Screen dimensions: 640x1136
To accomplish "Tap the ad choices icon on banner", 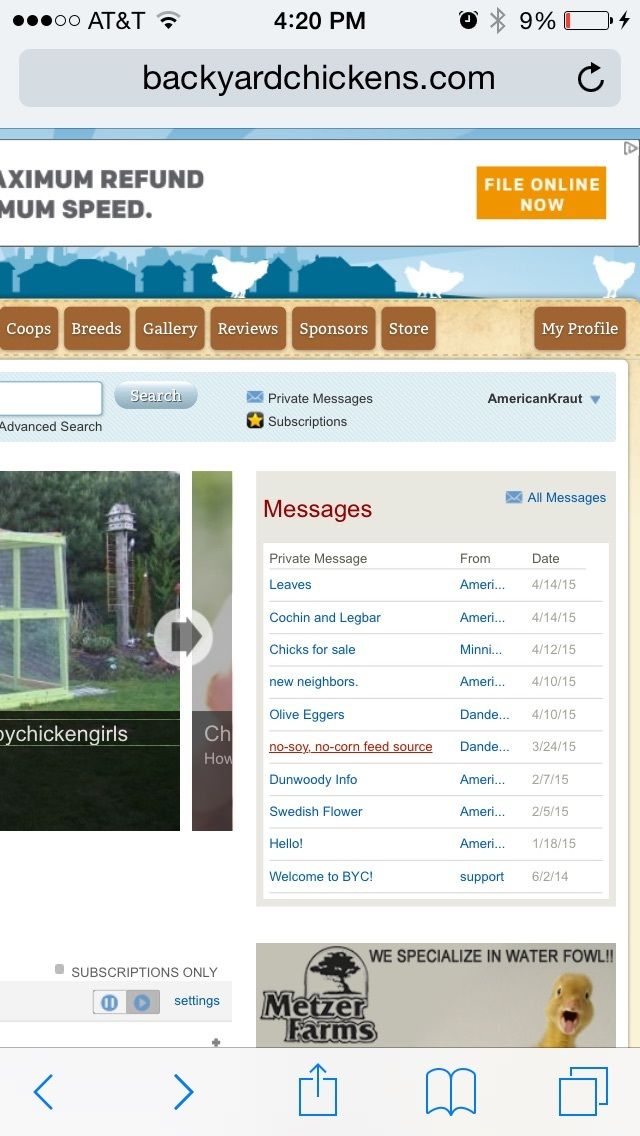I will coord(631,148).
